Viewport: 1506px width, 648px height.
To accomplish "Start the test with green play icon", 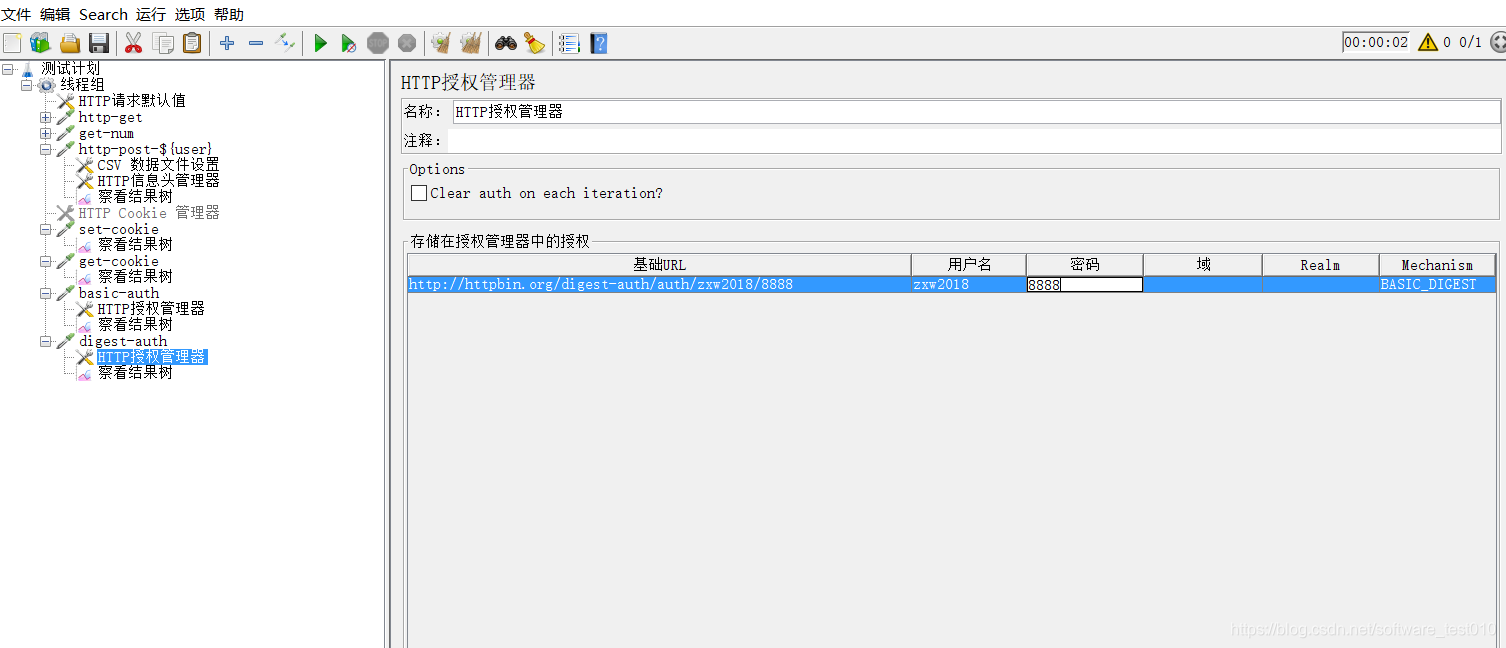I will coord(320,43).
